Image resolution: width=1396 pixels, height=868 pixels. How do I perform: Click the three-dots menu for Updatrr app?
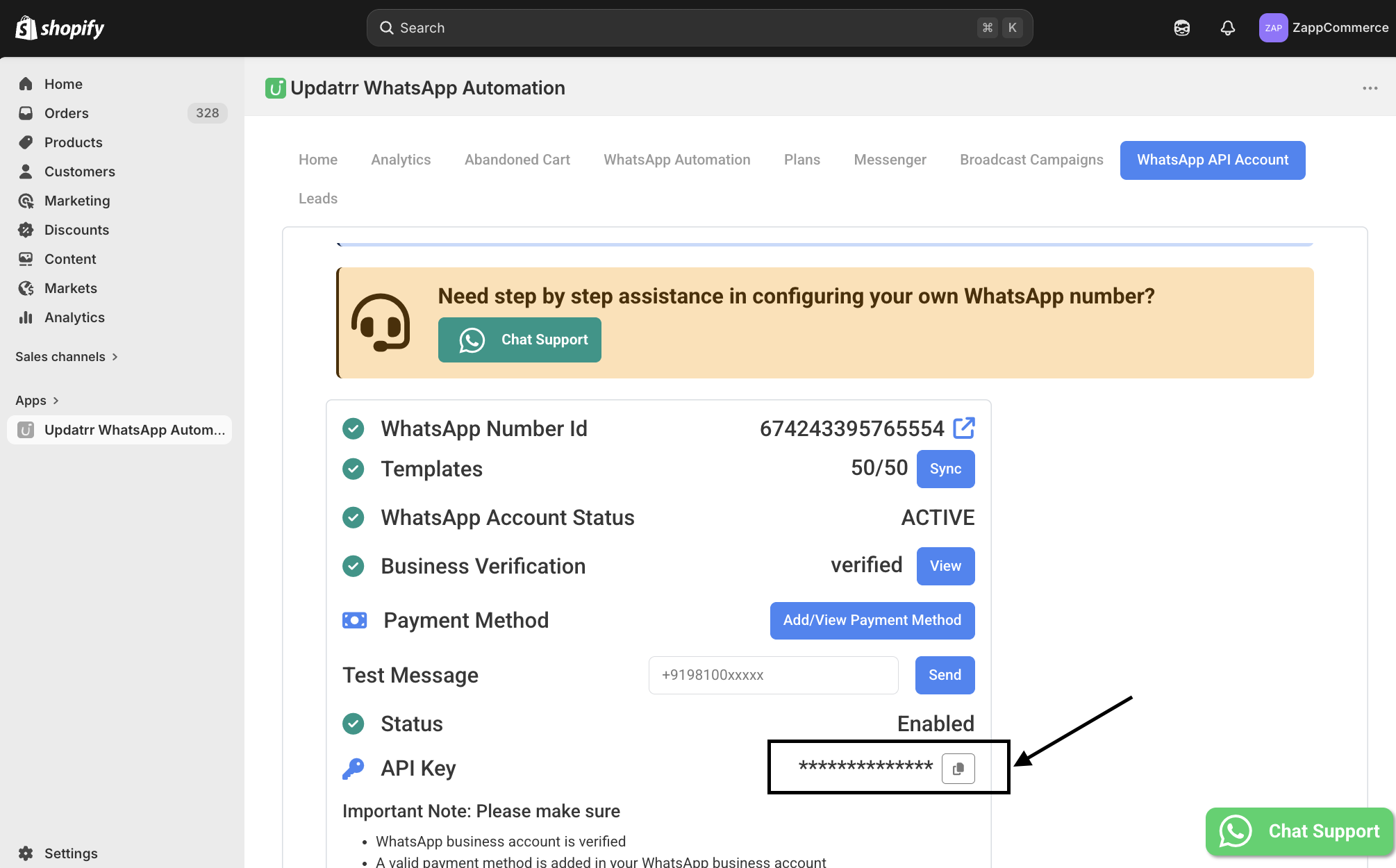[1370, 88]
